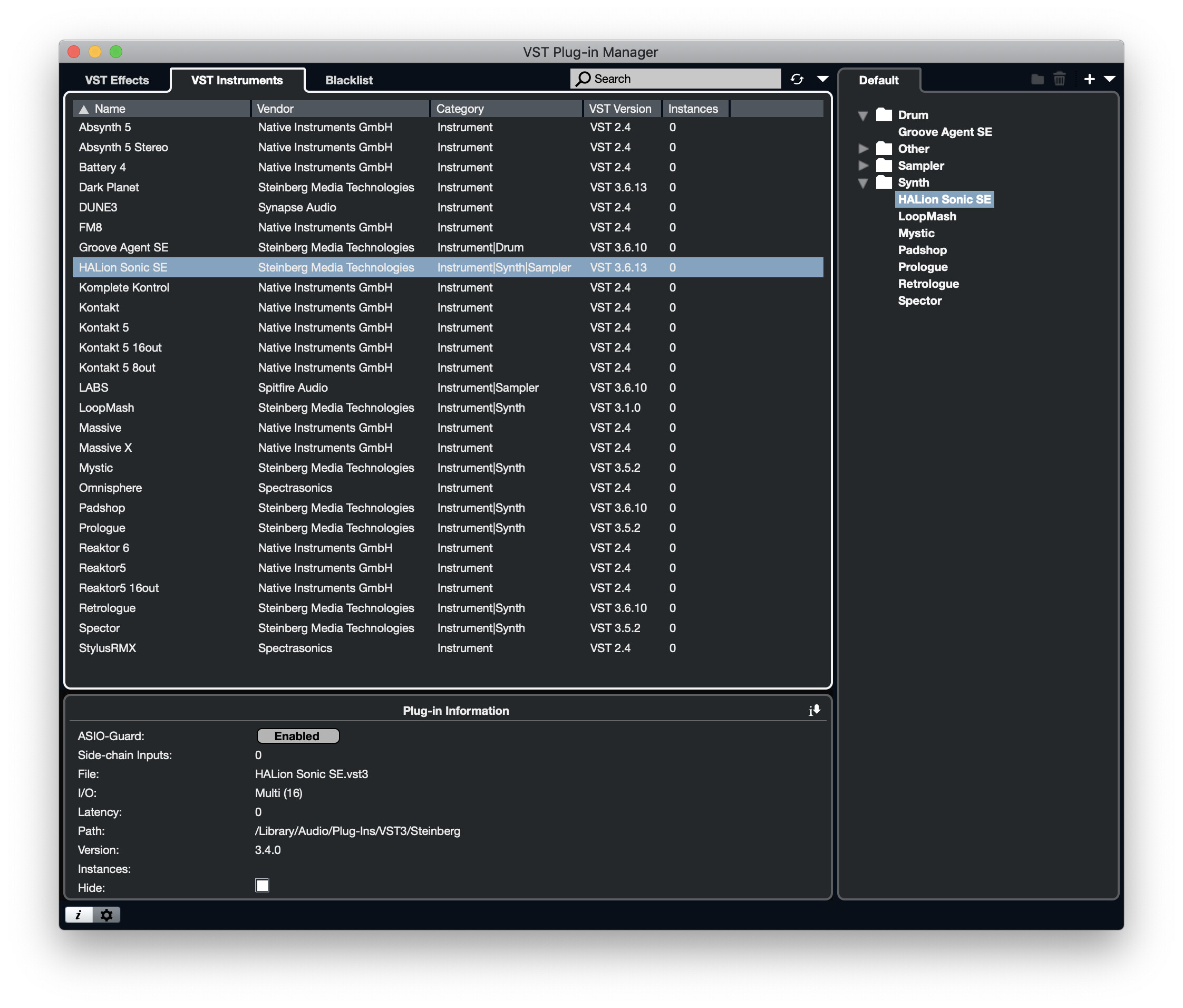
Task: Click the Synapse Audio vendor cell
Action: pyautogui.click(x=297, y=207)
